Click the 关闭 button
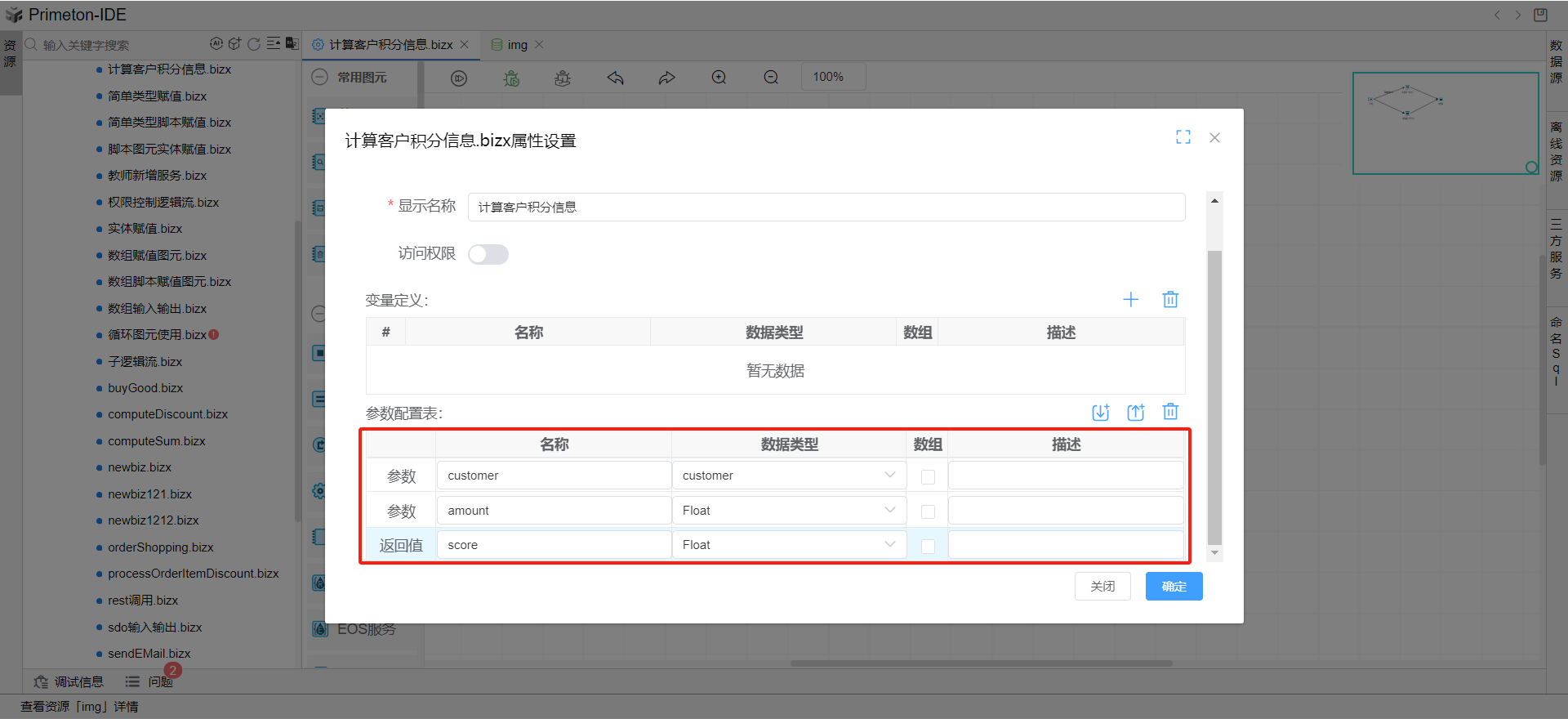Image resolution: width=1568 pixels, height=719 pixels. coord(1102,587)
